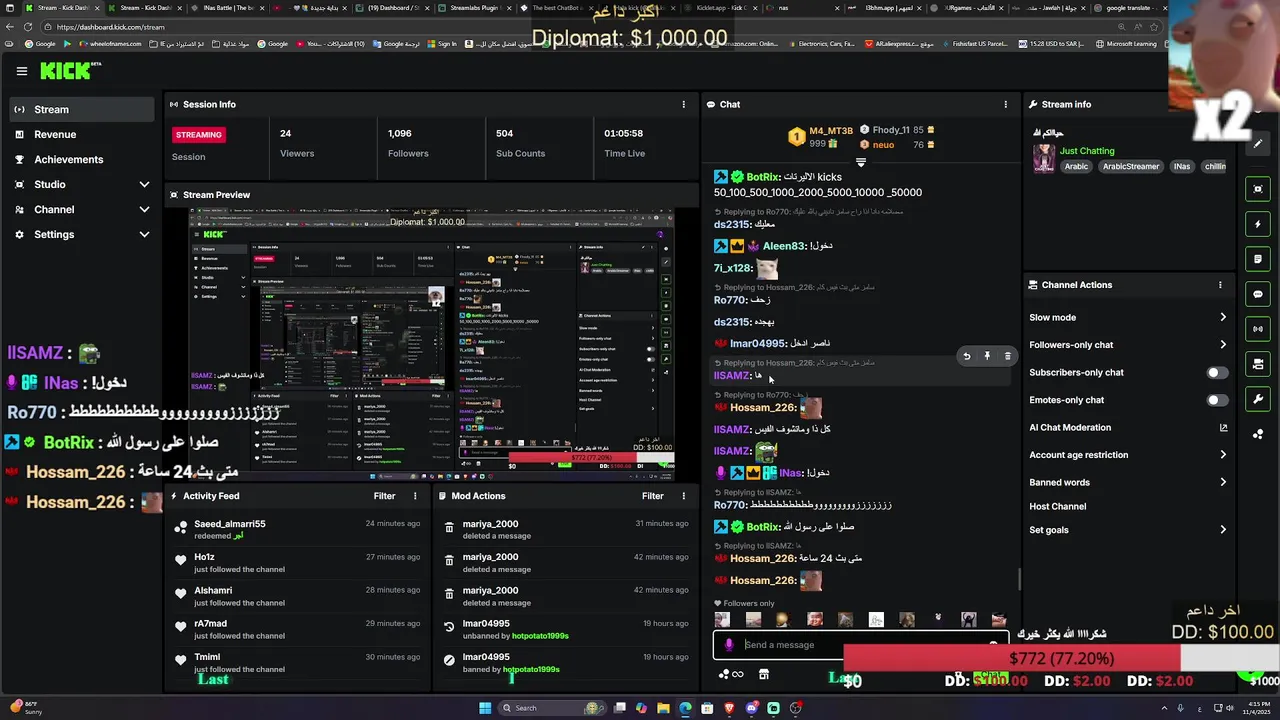This screenshot has height=720, width=1280.
Task: Click the ArabicStreamer tag
Action: click(1131, 167)
